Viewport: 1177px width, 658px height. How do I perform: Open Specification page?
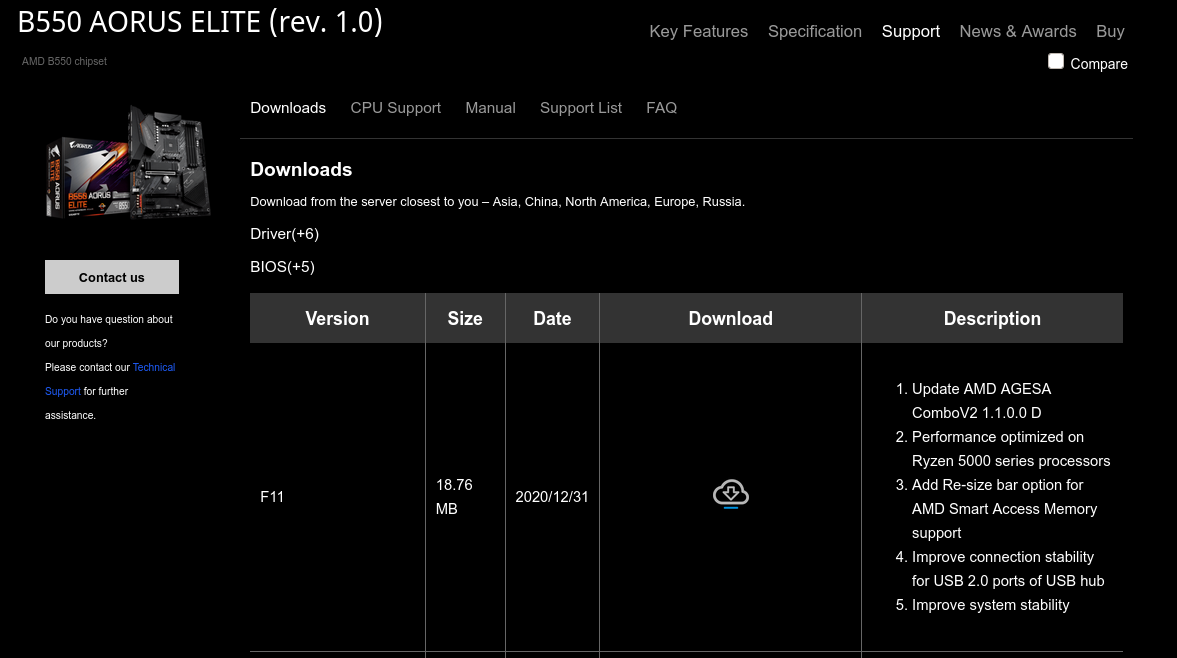(814, 32)
